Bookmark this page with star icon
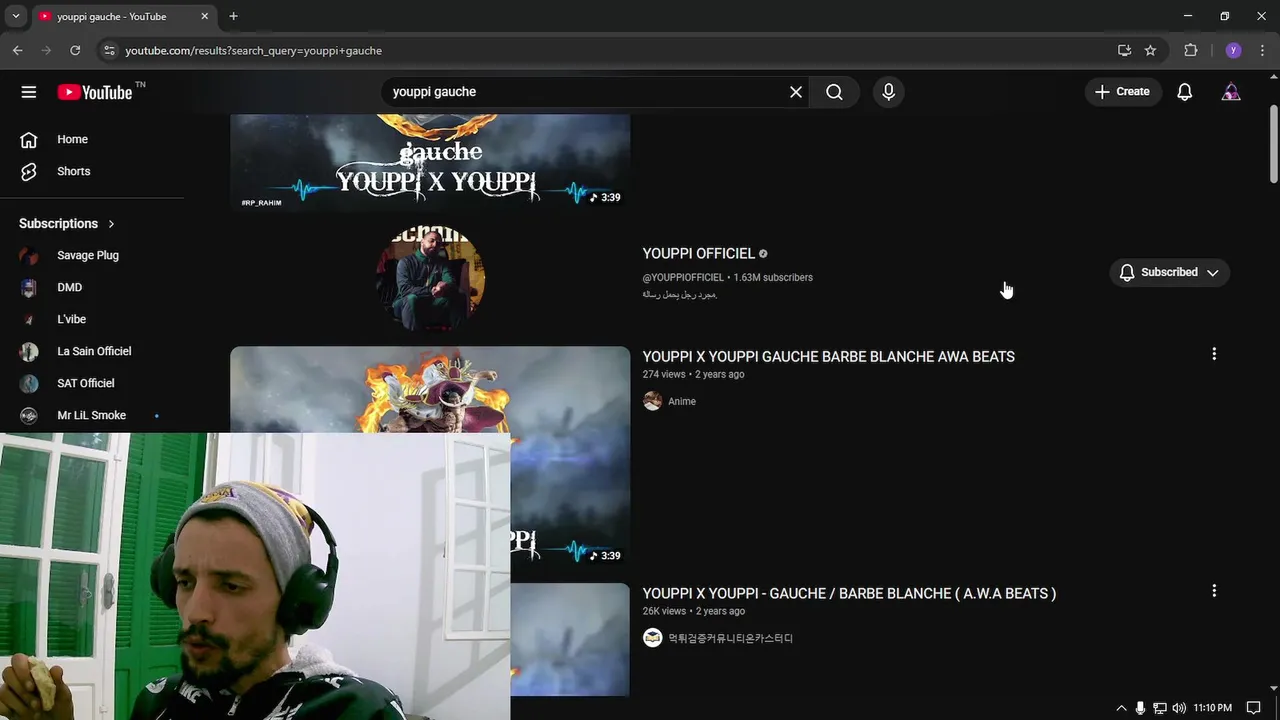 [x=1150, y=50]
